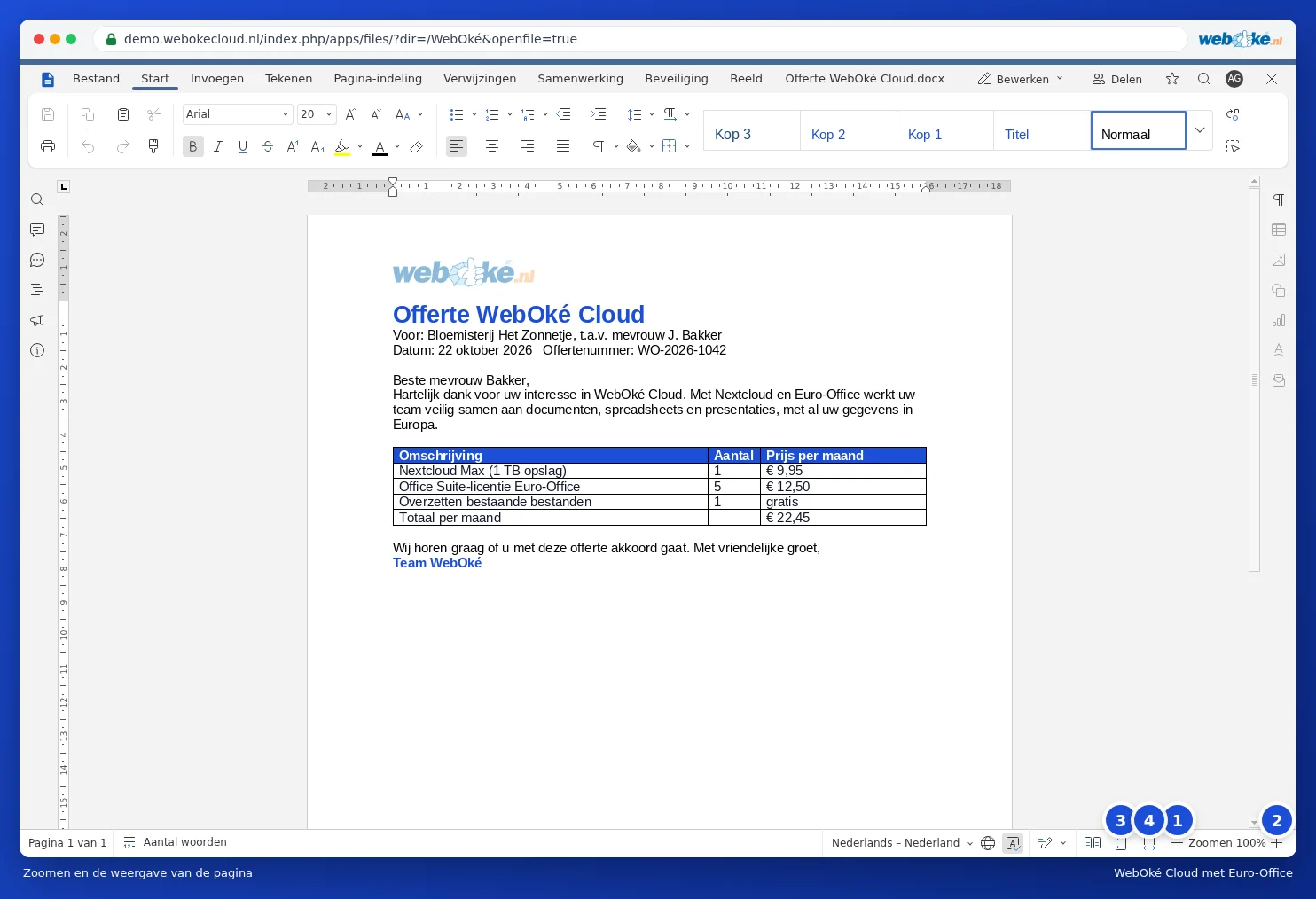Open the Bestand menu
The width and height of the screenshot is (1316, 899).
96,79
